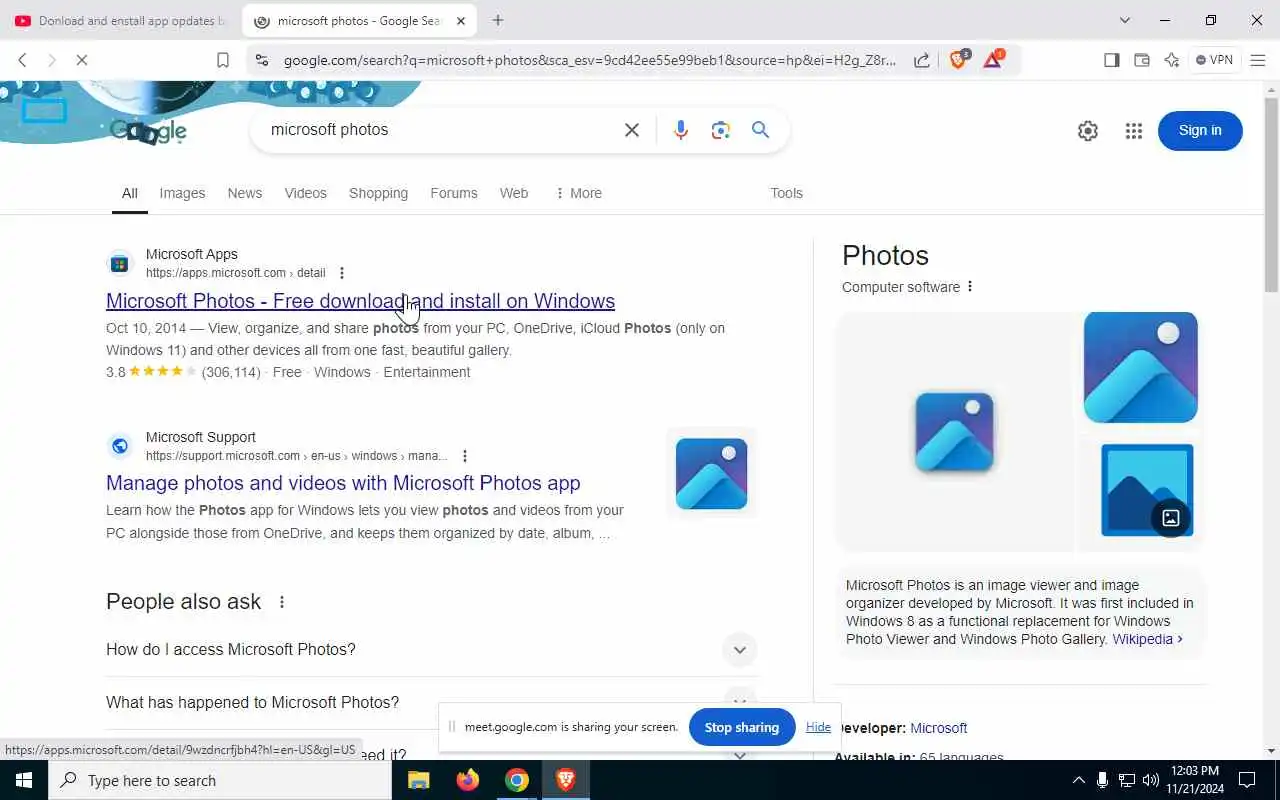
Task: Stop page loading with the X button
Action: 82,60
